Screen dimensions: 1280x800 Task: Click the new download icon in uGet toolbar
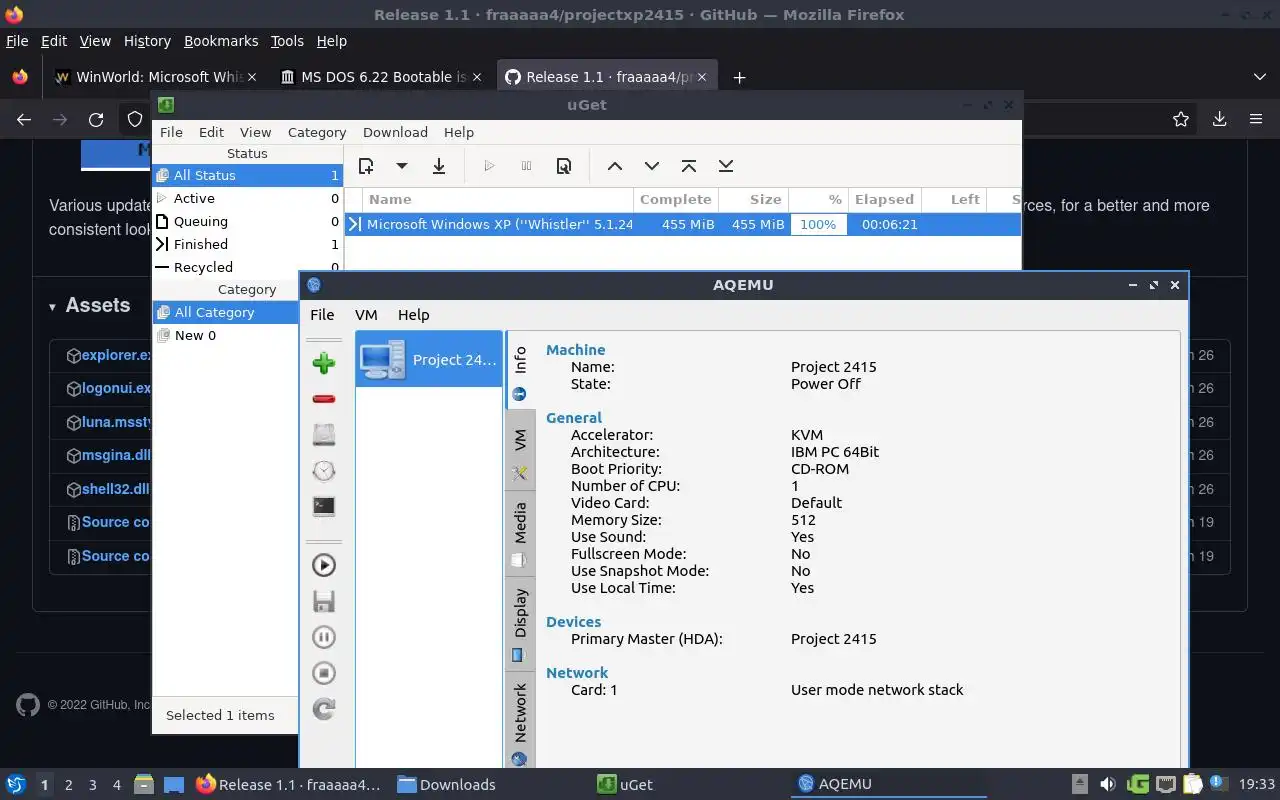coord(366,166)
